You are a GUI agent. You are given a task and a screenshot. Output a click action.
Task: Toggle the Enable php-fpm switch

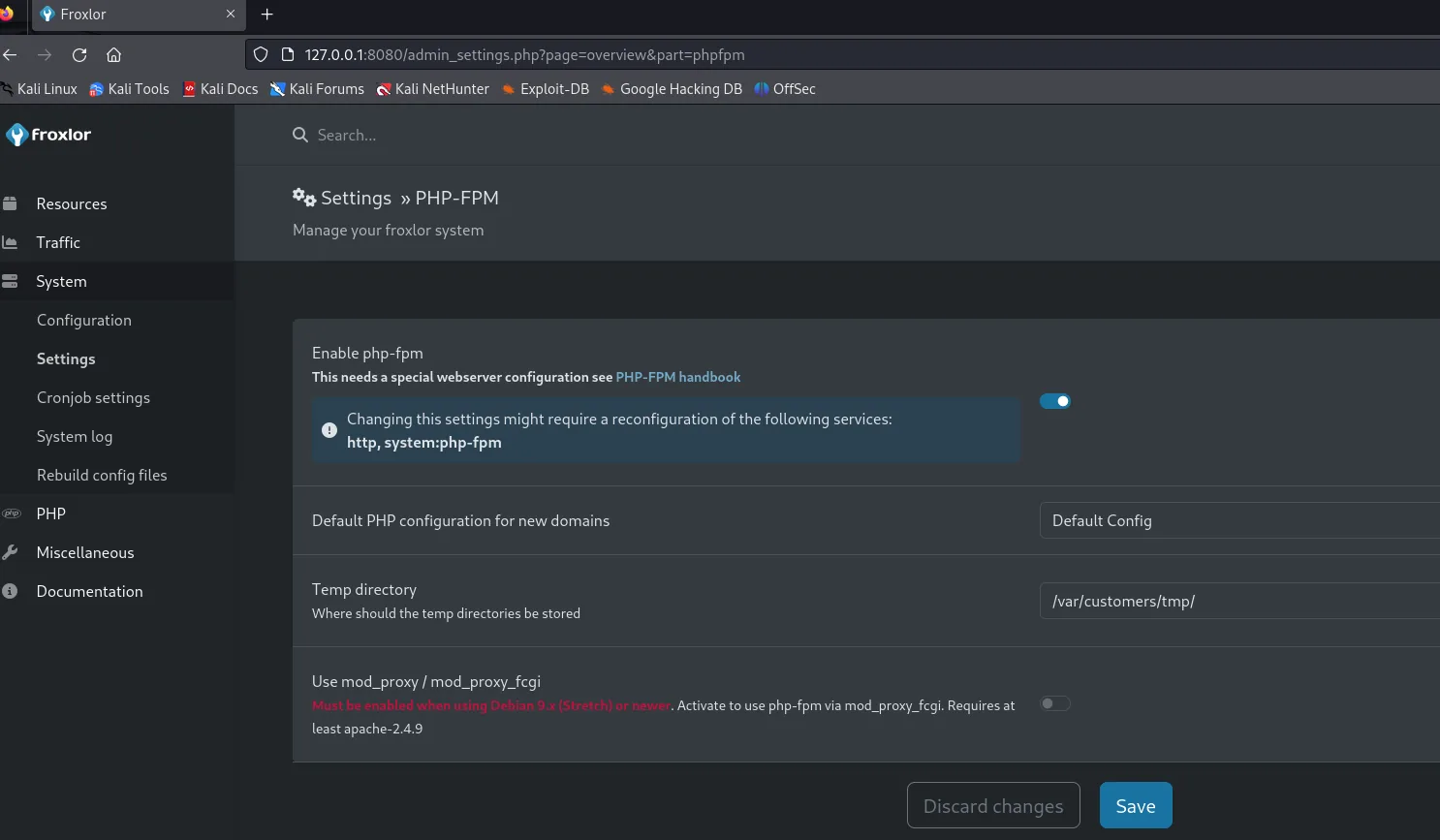pyautogui.click(x=1055, y=401)
